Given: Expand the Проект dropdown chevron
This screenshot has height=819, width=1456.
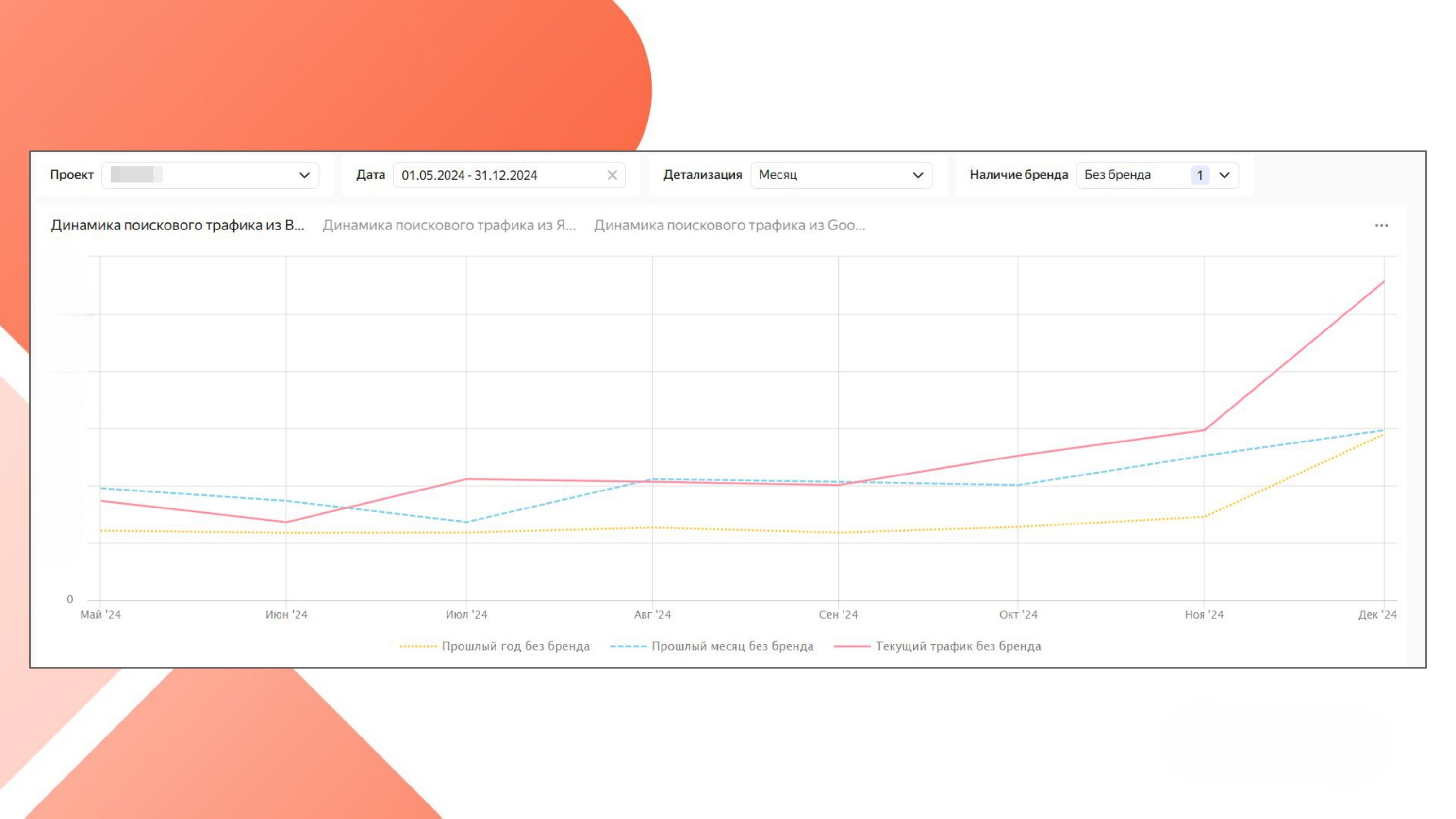Looking at the screenshot, I should 304,175.
